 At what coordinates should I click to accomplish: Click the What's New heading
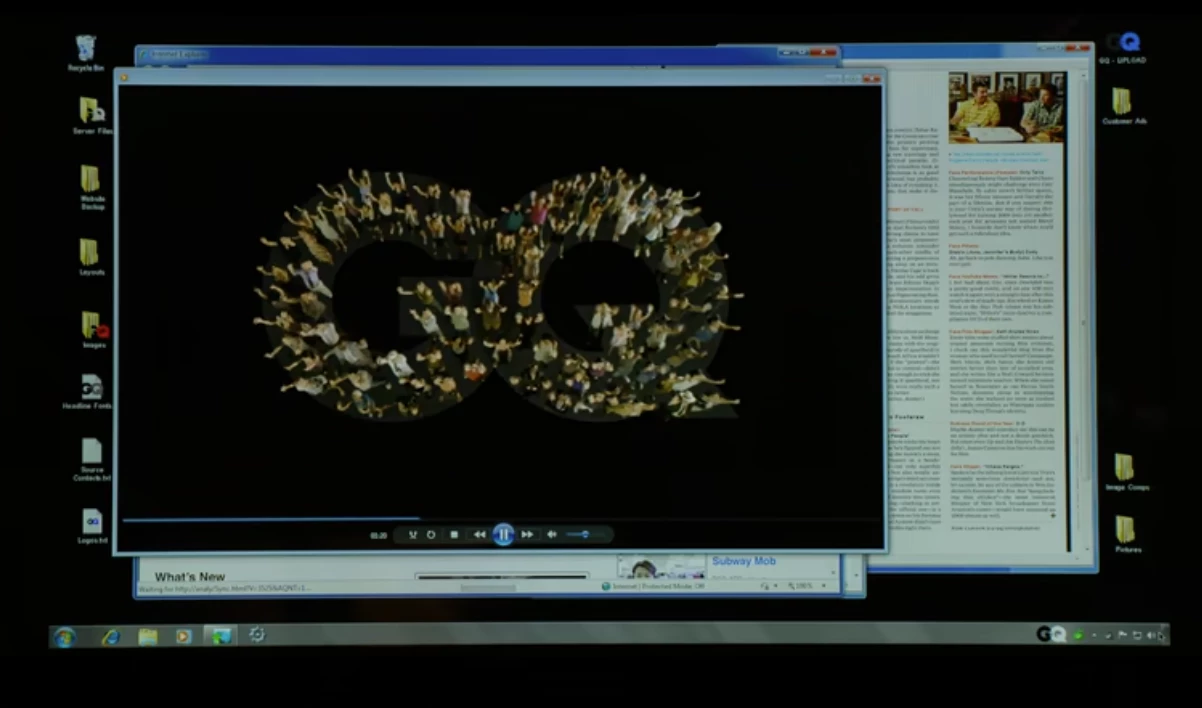[190, 577]
